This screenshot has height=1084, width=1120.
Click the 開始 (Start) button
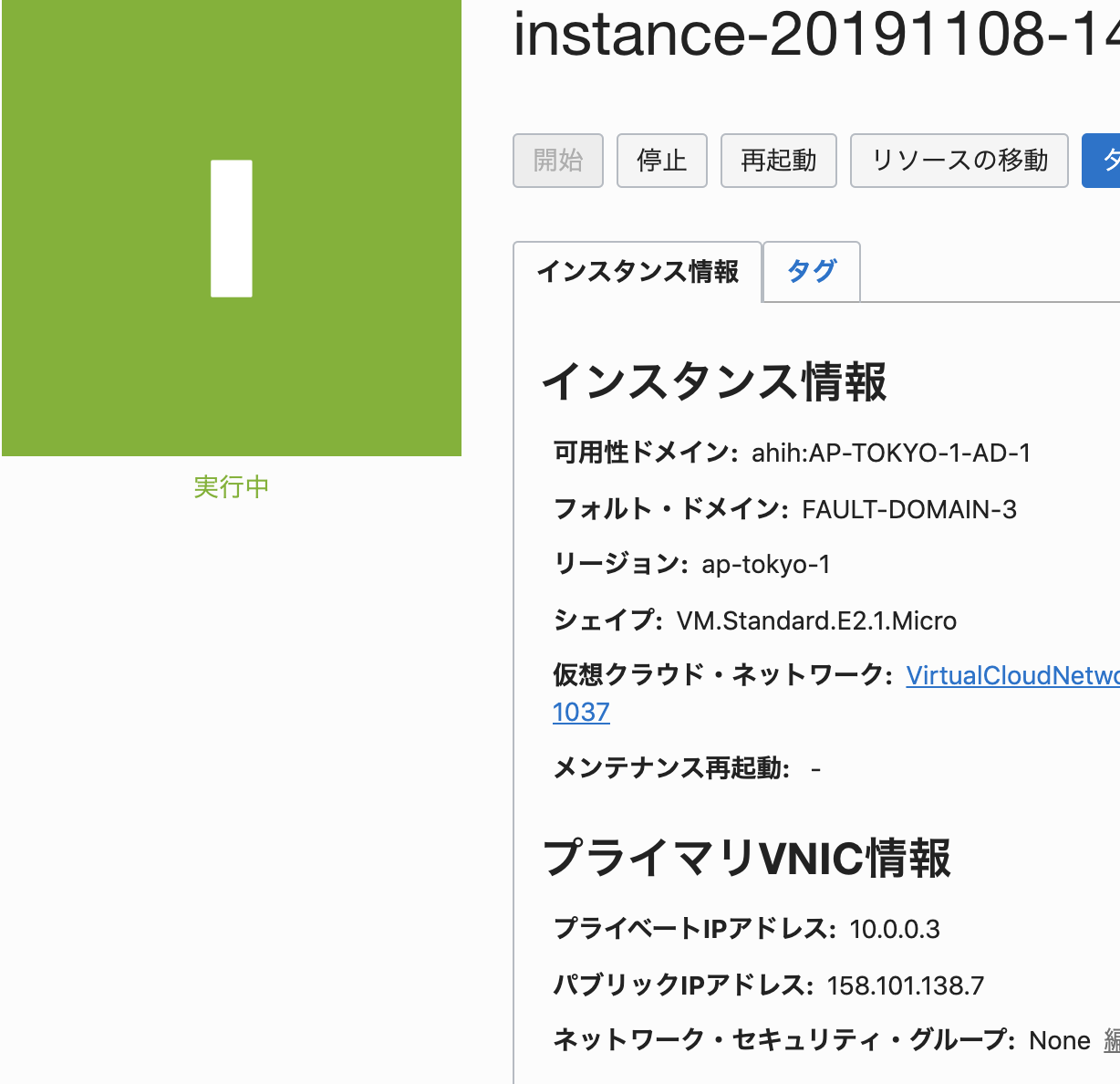[558, 161]
